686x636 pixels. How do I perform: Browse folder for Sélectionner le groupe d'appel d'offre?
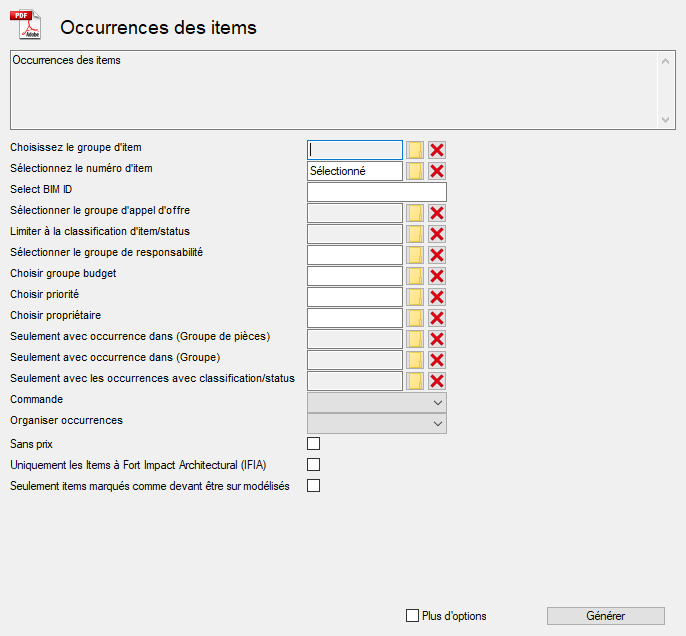coord(415,213)
